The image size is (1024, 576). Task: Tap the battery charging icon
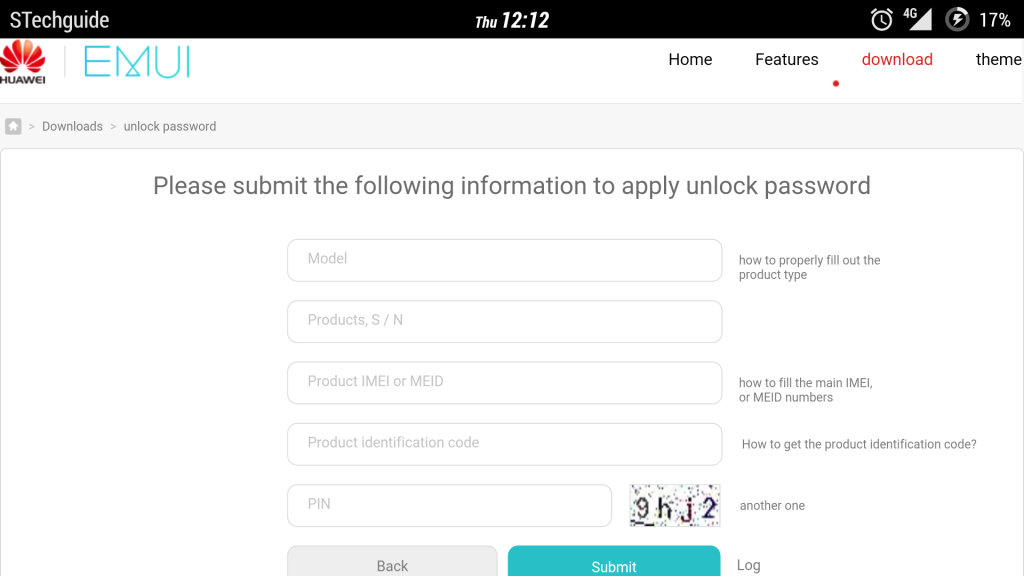coord(957,19)
